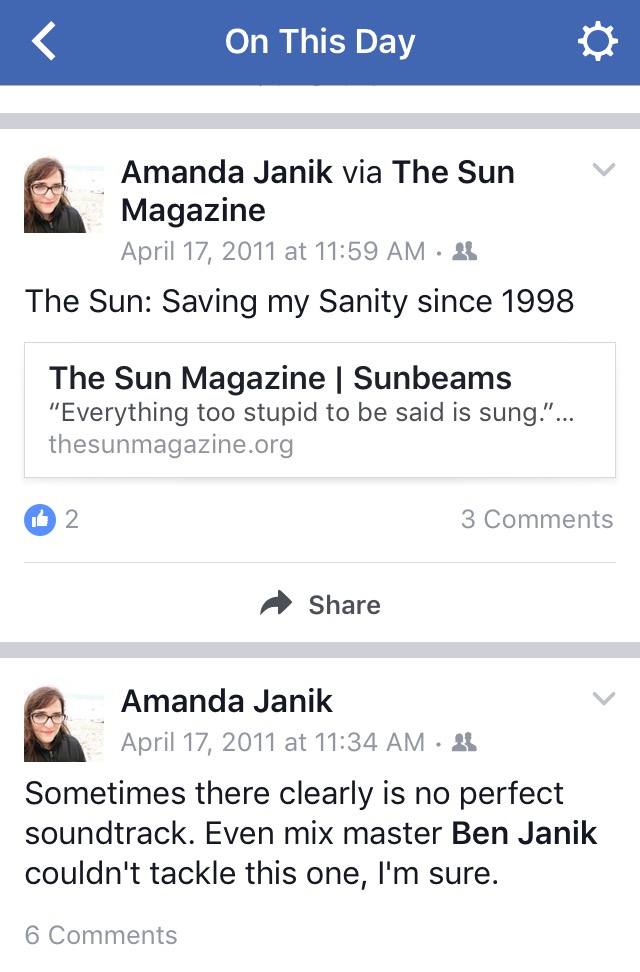
Task: Open Amanda Janik profile on first post
Action: click(x=227, y=172)
